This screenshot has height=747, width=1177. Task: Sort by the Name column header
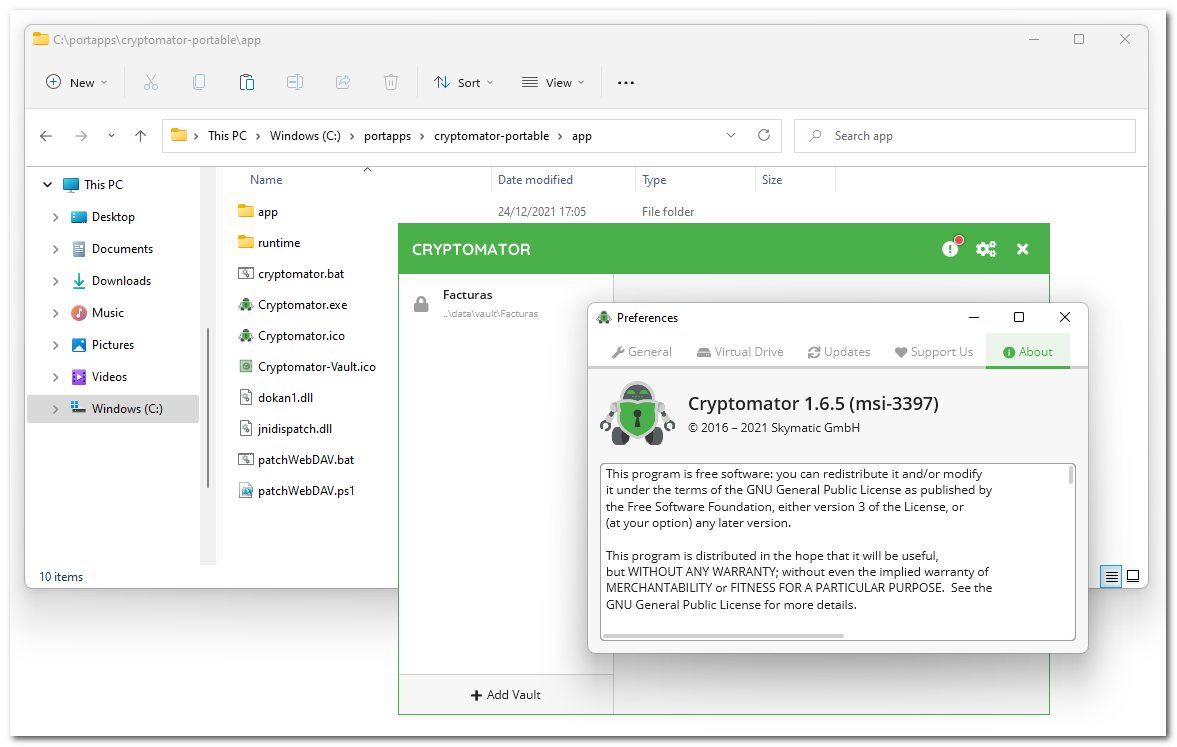(266, 180)
